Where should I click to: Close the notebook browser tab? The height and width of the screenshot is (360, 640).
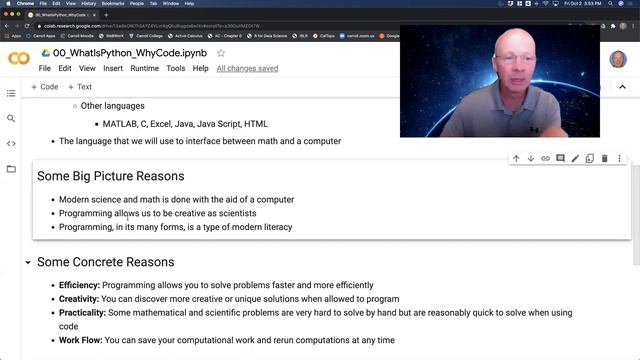click(94, 15)
